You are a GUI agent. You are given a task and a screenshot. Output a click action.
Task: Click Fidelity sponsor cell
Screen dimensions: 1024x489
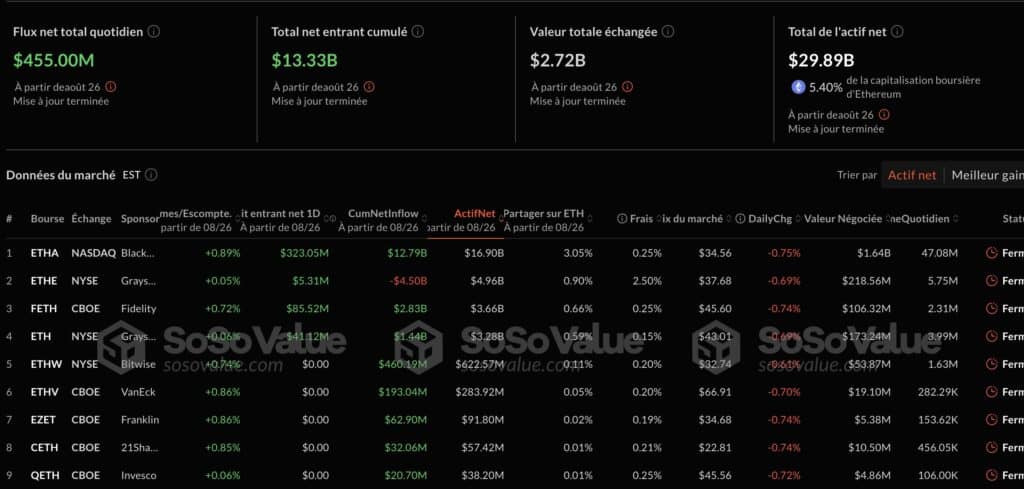[x=138, y=309]
